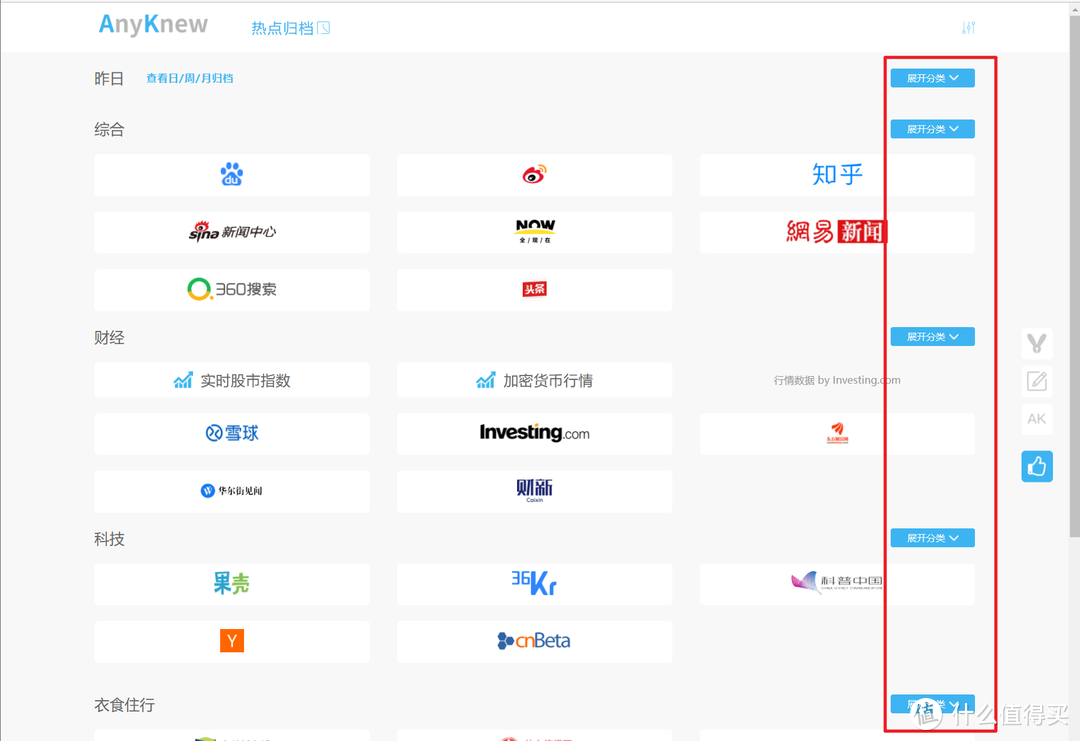
Task: Expand categories via top 展开分类 button
Action: coord(933,79)
